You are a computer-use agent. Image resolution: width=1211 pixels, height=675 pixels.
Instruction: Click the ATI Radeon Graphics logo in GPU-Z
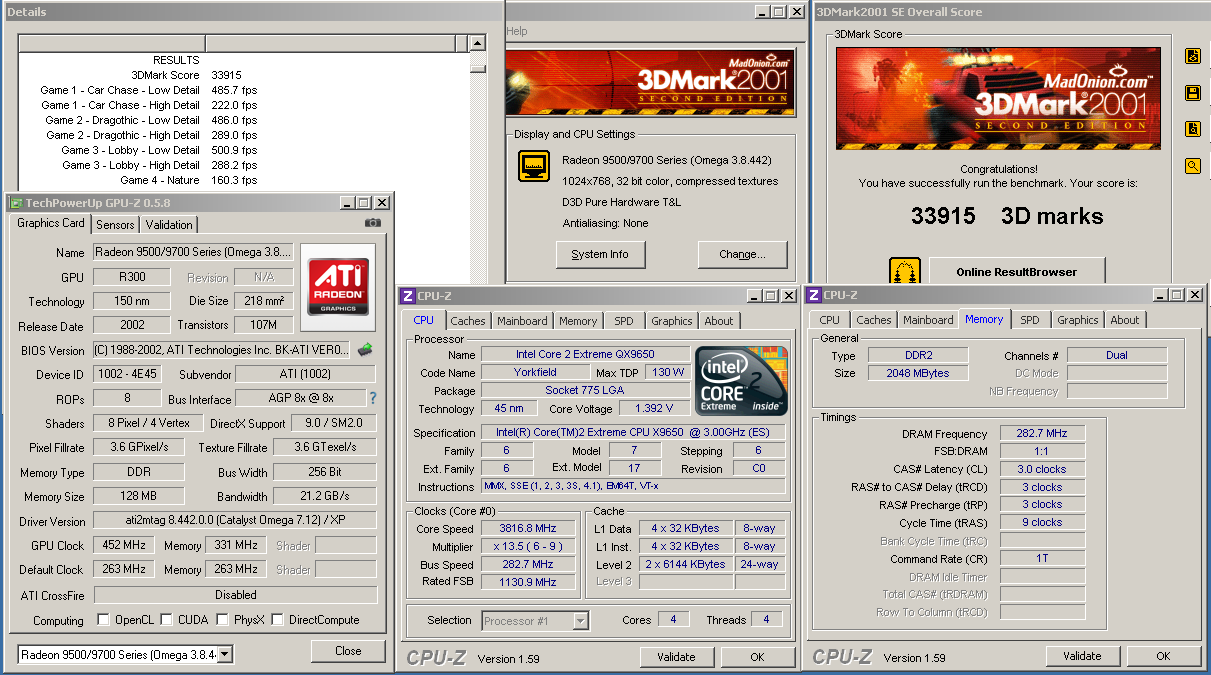coord(338,287)
